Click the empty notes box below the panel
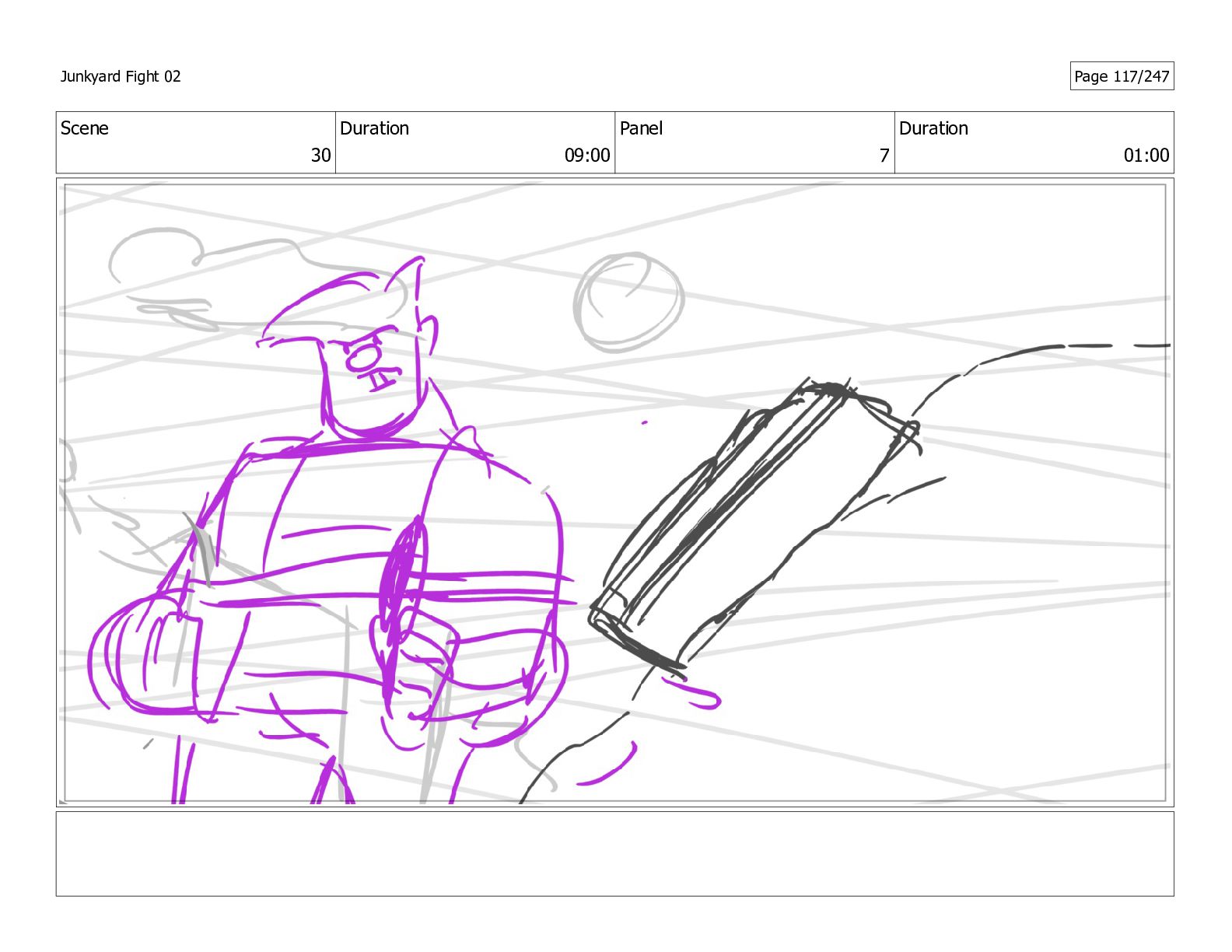The height and width of the screenshot is (952, 1232). click(x=614, y=854)
